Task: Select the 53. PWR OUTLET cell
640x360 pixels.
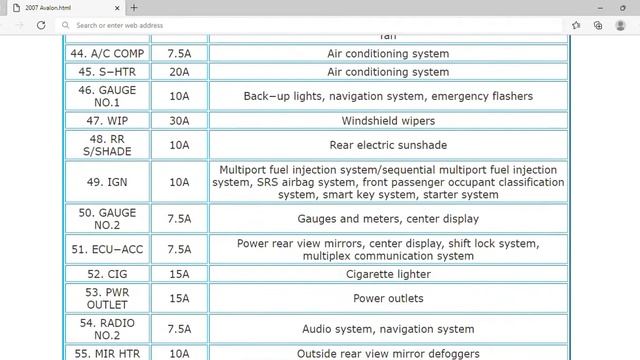Action: [107, 298]
